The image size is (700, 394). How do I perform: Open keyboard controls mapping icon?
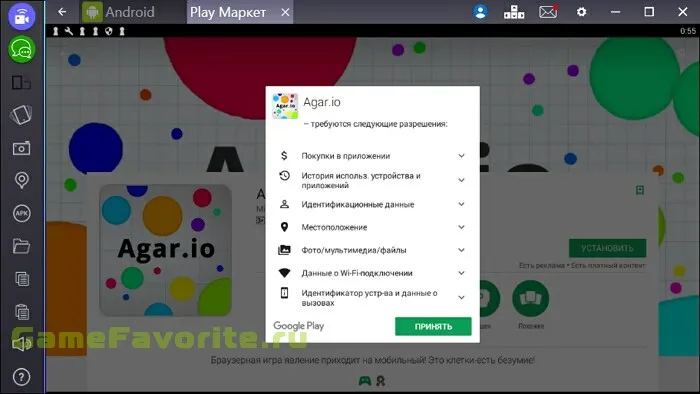tap(514, 12)
